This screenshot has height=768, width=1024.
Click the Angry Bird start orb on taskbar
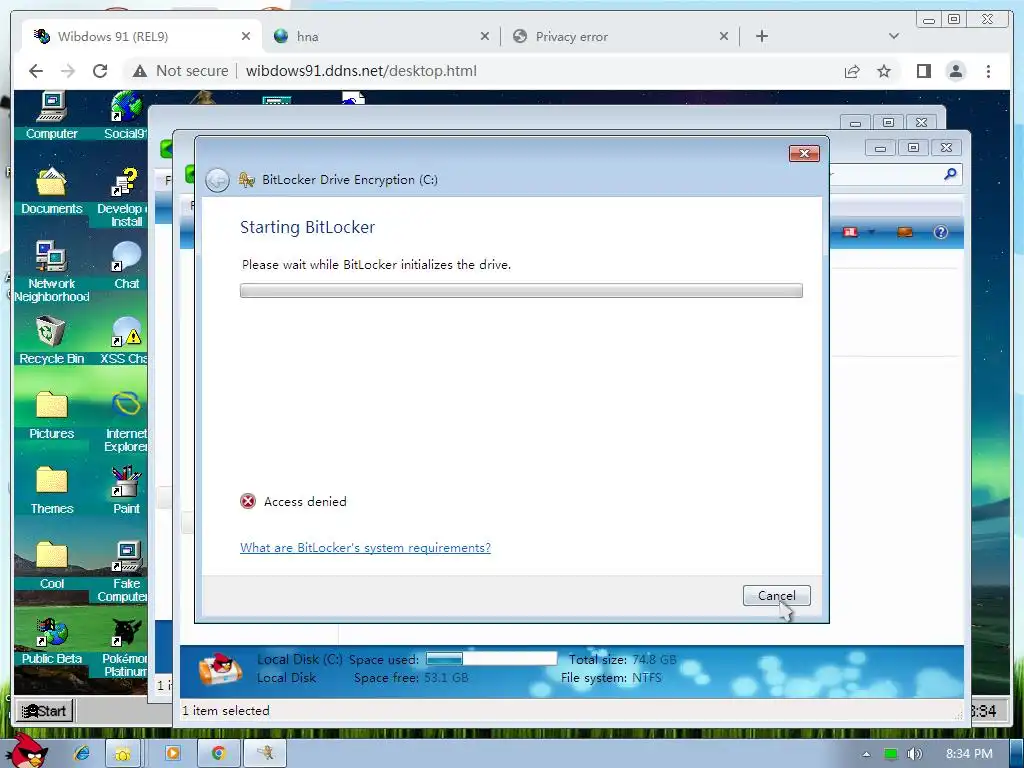click(27, 751)
